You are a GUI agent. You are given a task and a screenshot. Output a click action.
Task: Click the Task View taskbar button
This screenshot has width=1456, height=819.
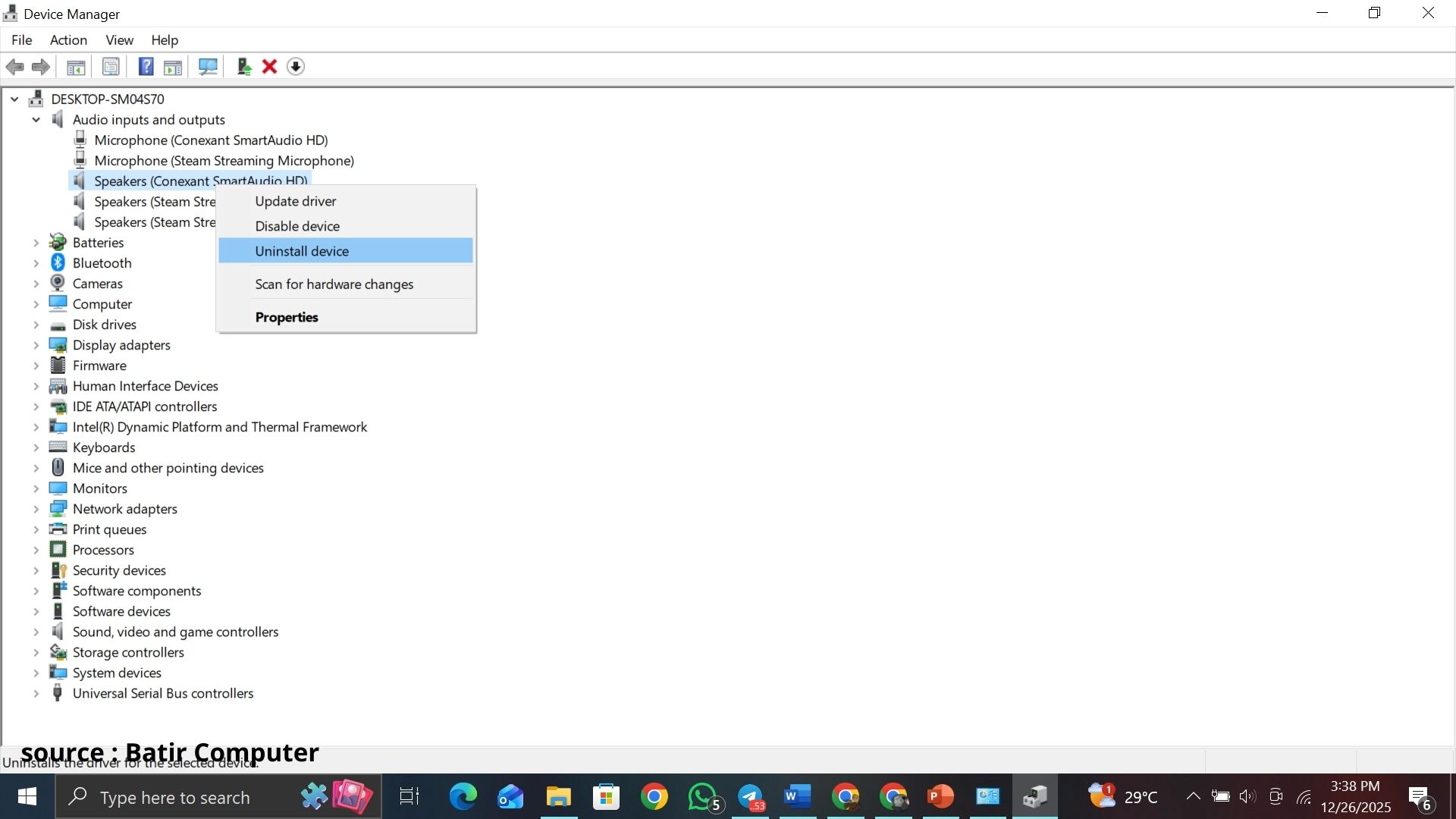tap(409, 796)
